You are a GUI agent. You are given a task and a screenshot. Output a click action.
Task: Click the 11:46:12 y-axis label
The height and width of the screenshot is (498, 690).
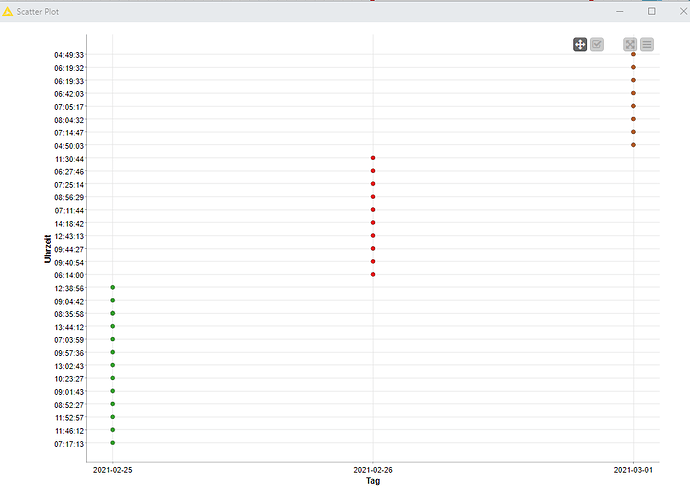tap(69, 431)
